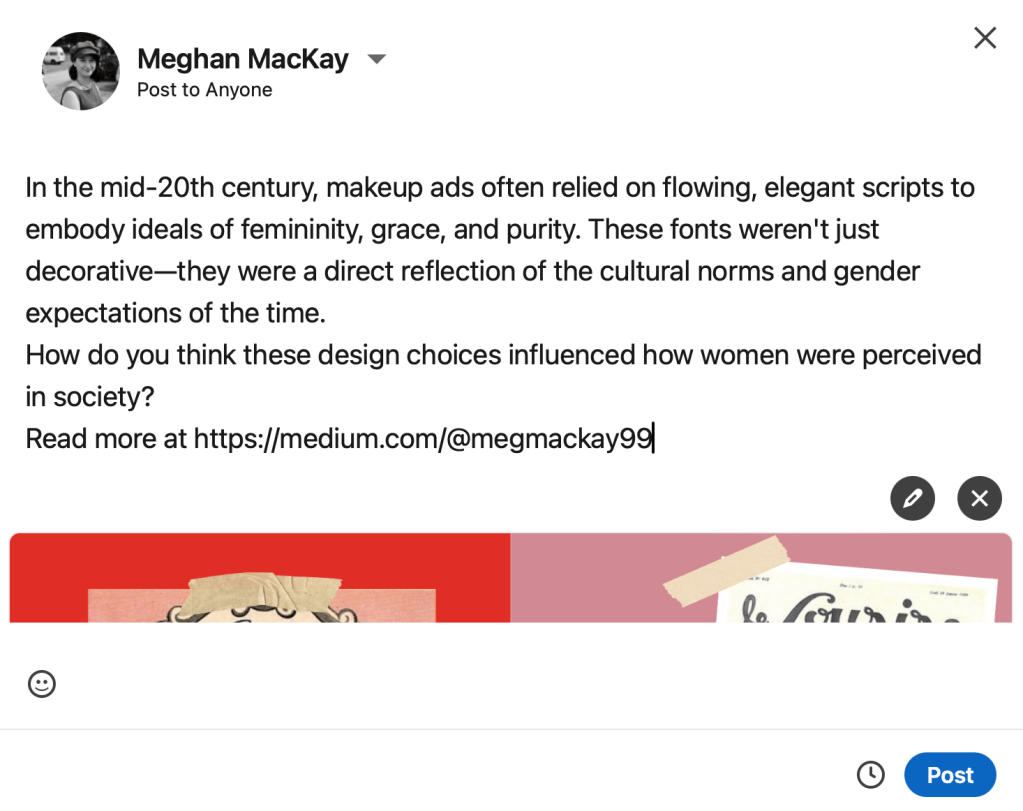Publish with the blue Post button

(x=949, y=774)
